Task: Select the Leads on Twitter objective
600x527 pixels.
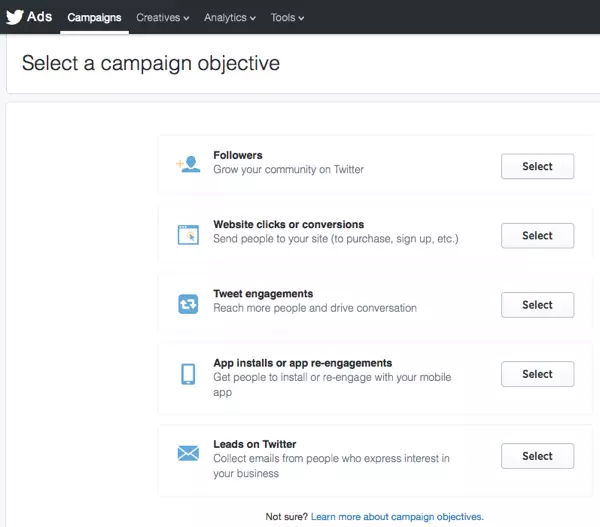Action: click(537, 456)
